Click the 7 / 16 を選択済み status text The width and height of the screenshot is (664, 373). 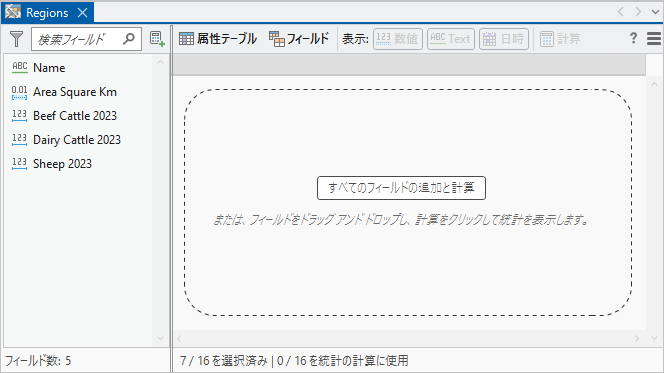pyautogui.click(x=224, y=361)
